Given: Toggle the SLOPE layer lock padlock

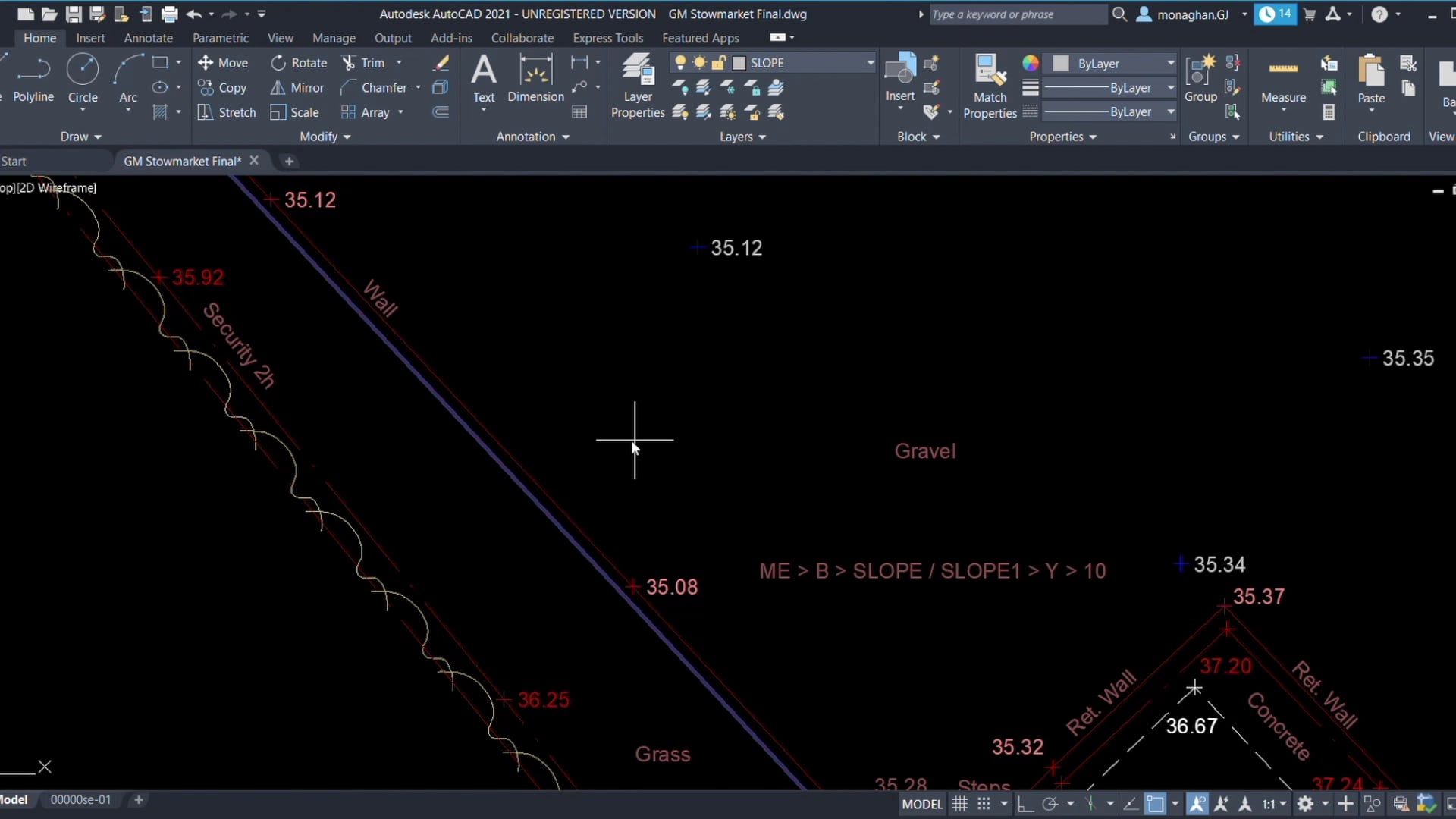Looking at the screenshot, I should coord(720,62).
